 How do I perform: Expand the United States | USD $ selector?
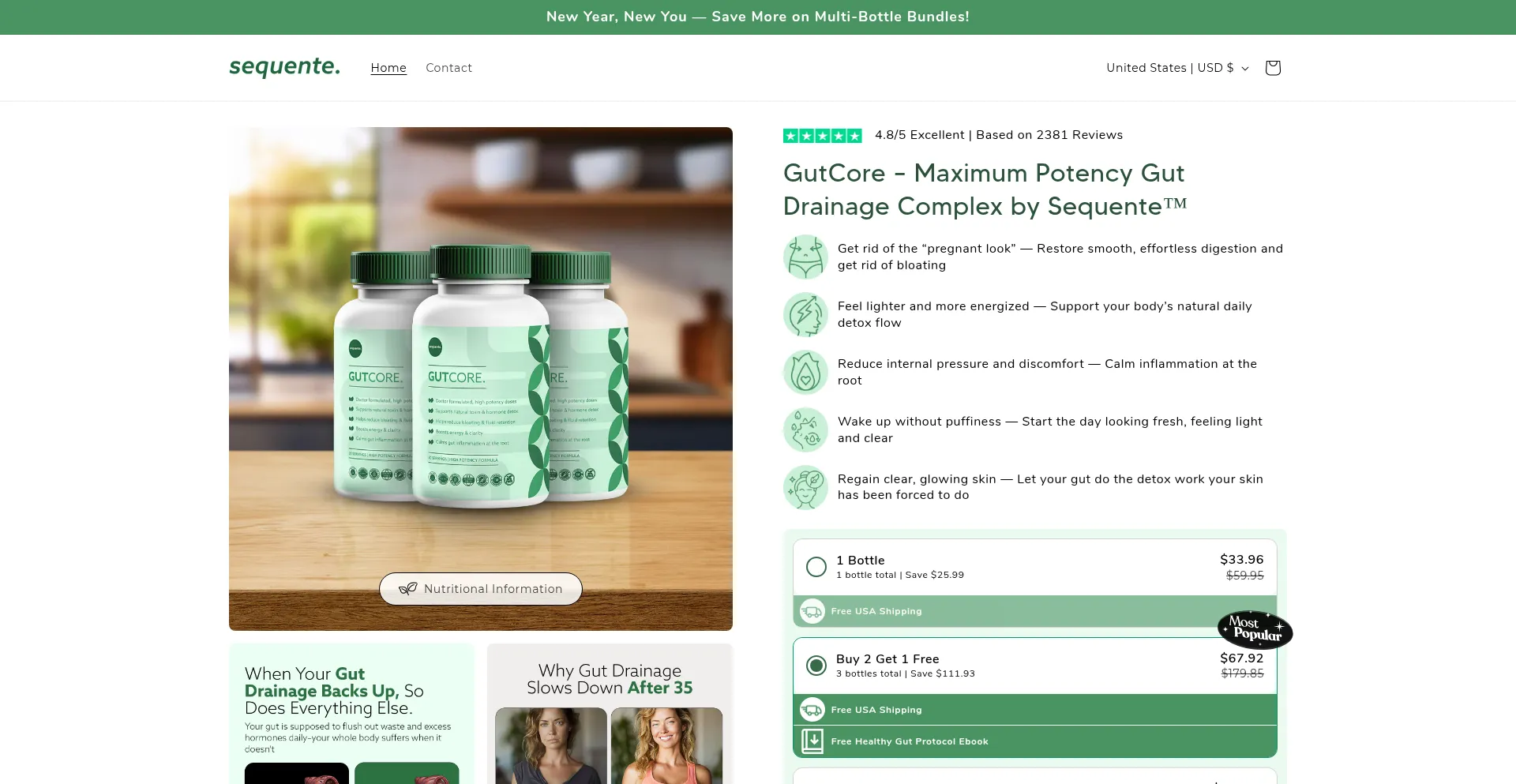tap(1177, 68)
